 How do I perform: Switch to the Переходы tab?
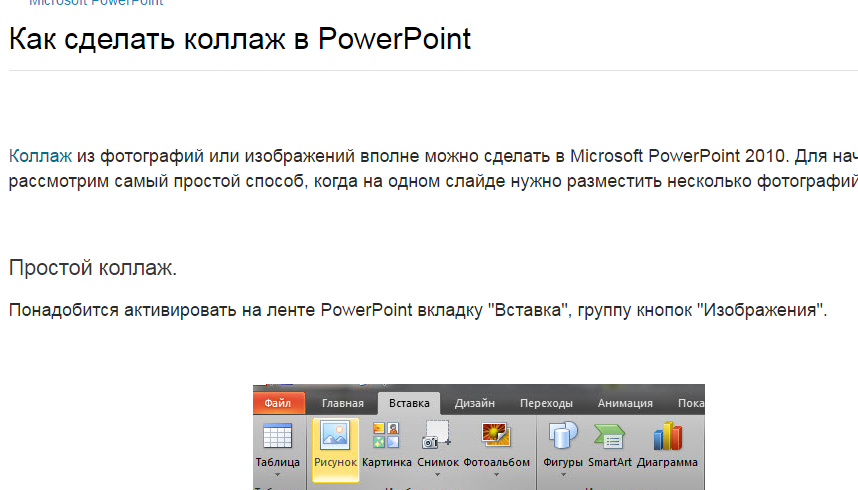click(x=546, y=403)
